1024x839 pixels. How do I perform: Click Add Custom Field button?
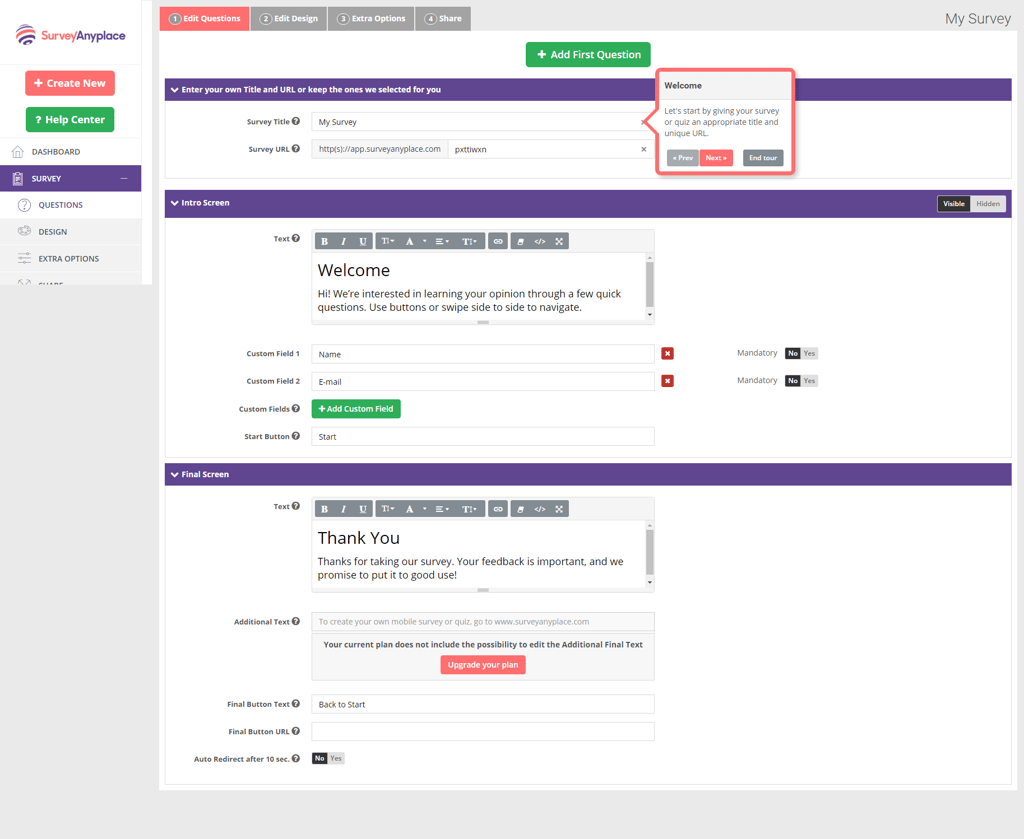[356, 409]
